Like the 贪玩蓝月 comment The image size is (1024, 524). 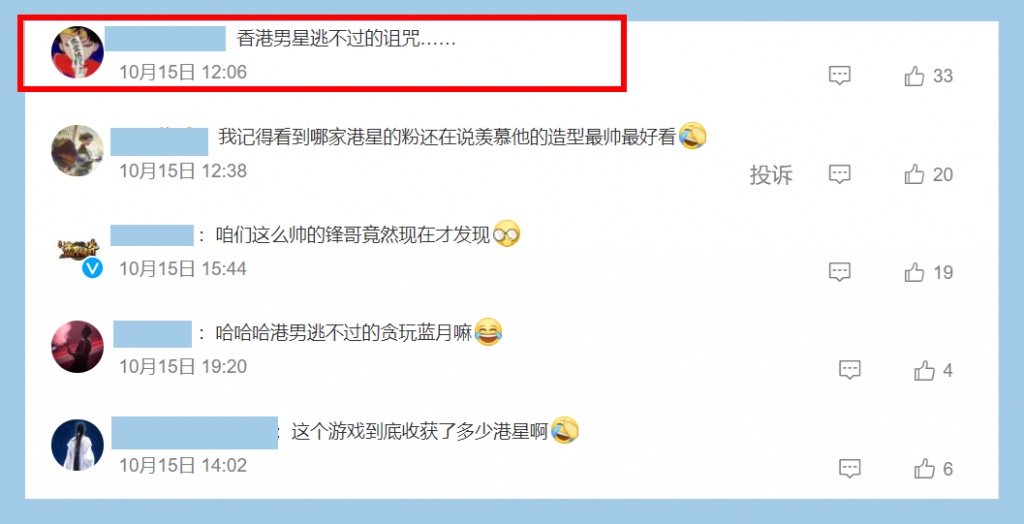924,371
